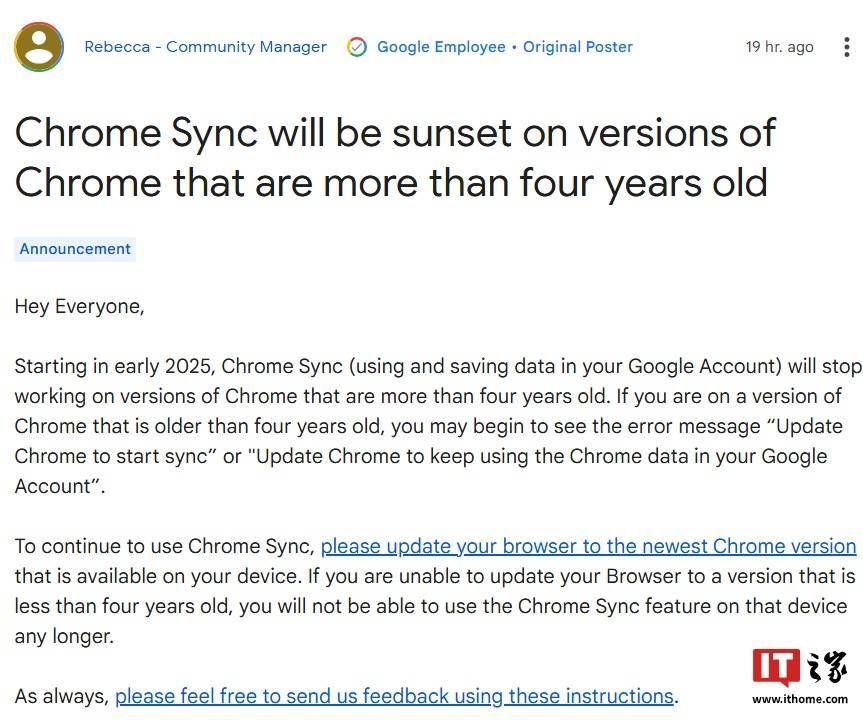Click the Starting in early 2025 paragraph
The height and width of the screenshot is (723, 863).
point(439,426)
